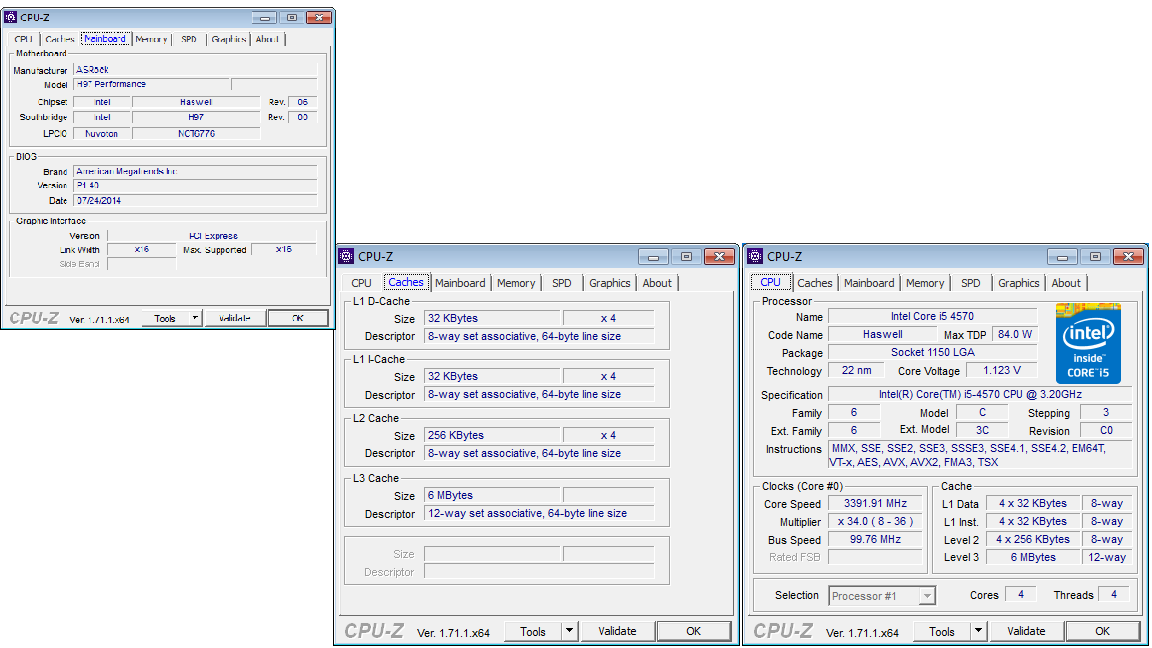This screenshot has height=648, width=1152.
Task: Open the Graphics tab in the top-left window
Action: click(228, 39)
